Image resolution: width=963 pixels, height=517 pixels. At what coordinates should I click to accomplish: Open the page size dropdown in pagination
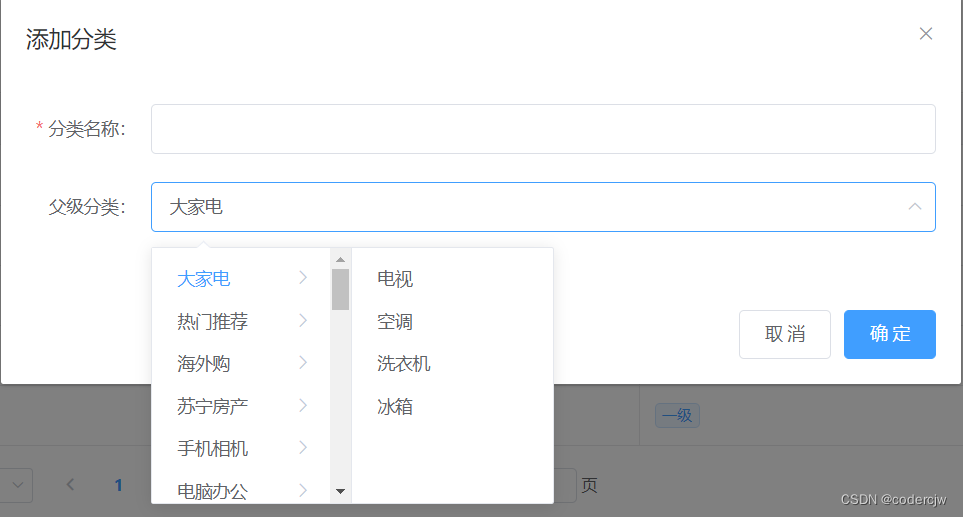[x=17, y=485]
